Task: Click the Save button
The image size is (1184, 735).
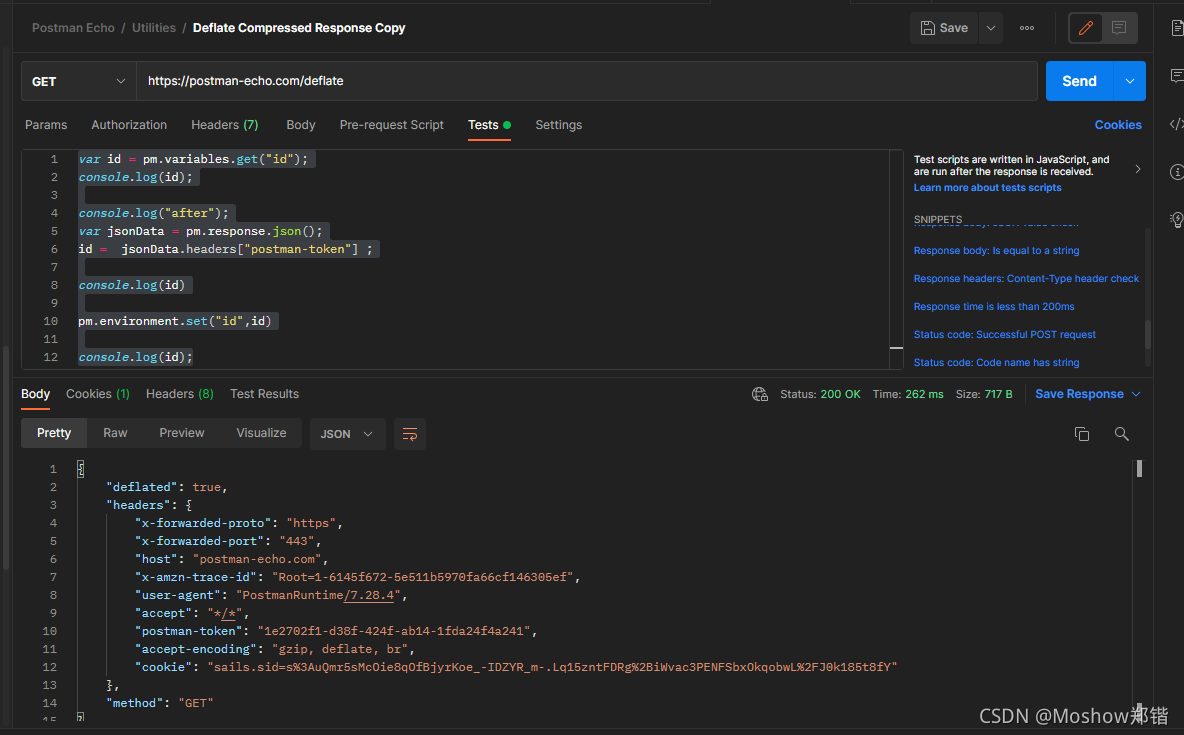Action: [944, 28]
